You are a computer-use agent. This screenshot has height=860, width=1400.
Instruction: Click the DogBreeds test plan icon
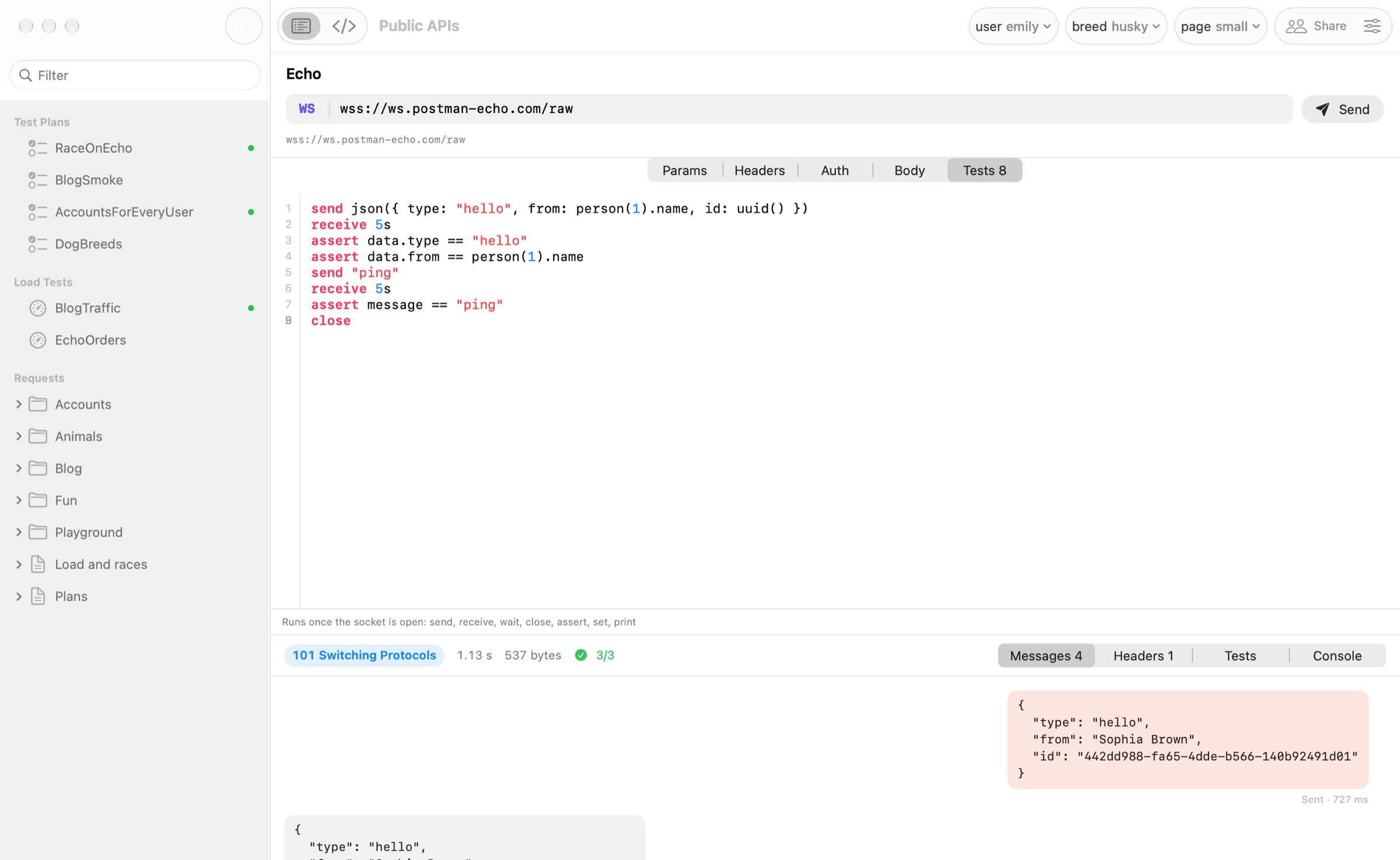pos(37,244)
